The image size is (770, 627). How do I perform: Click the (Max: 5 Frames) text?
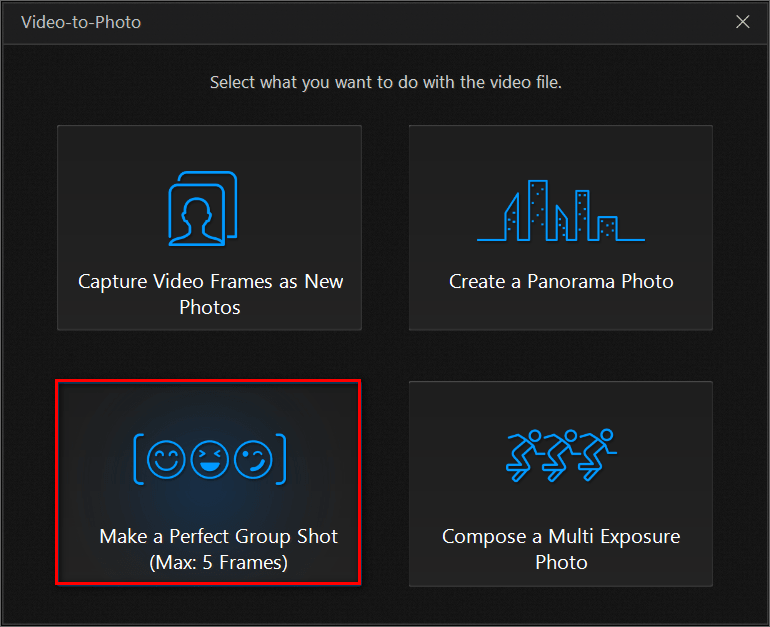[219, 563]
